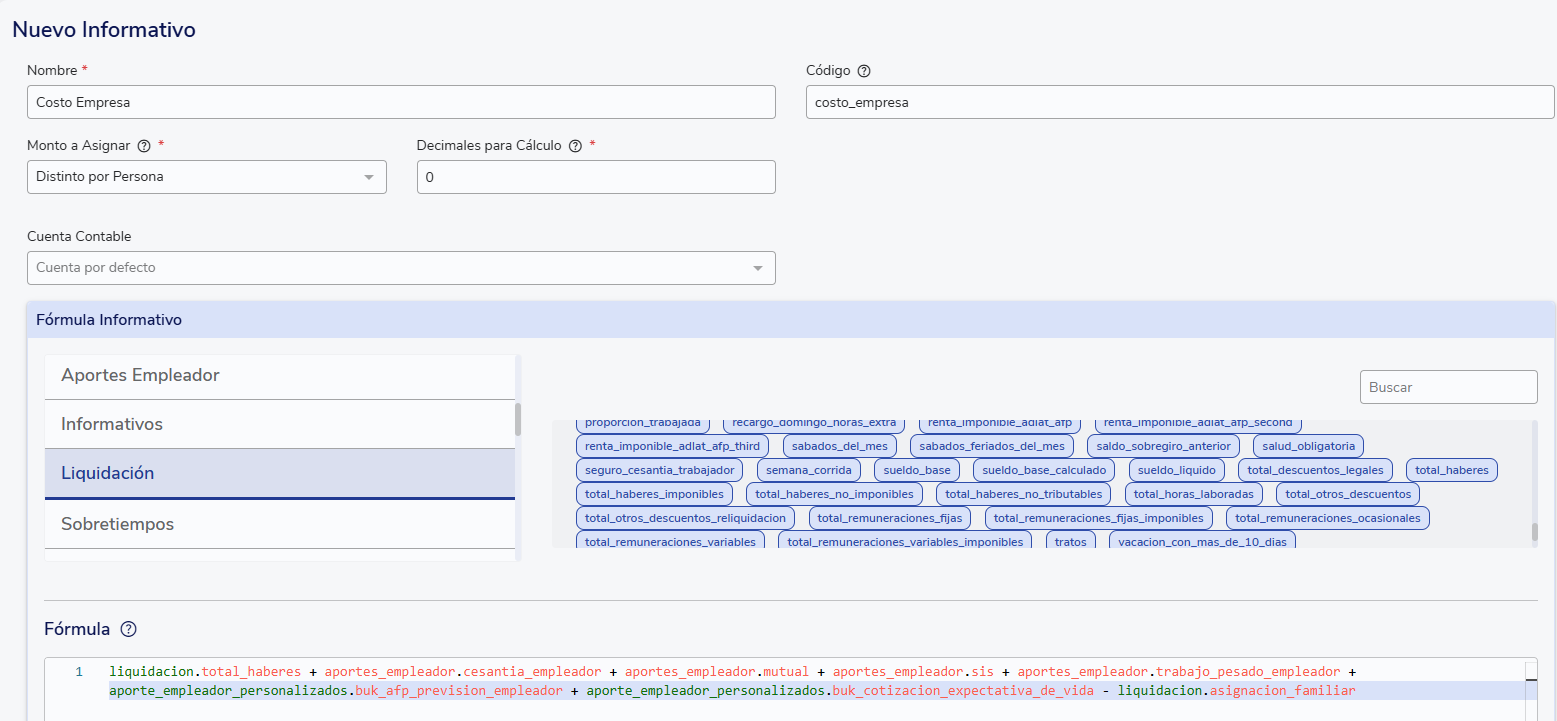
Task: Insert the sabados_del_mes variable
Action: pos(839,446)
